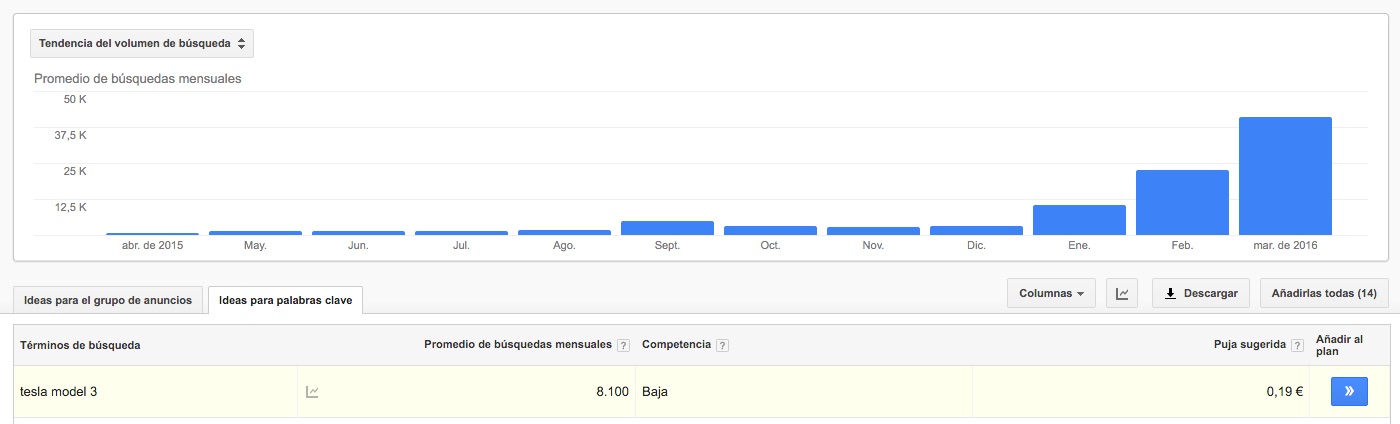Open help icon next to Puja sugerida
1400x424 pixels.
(1297, 346)
